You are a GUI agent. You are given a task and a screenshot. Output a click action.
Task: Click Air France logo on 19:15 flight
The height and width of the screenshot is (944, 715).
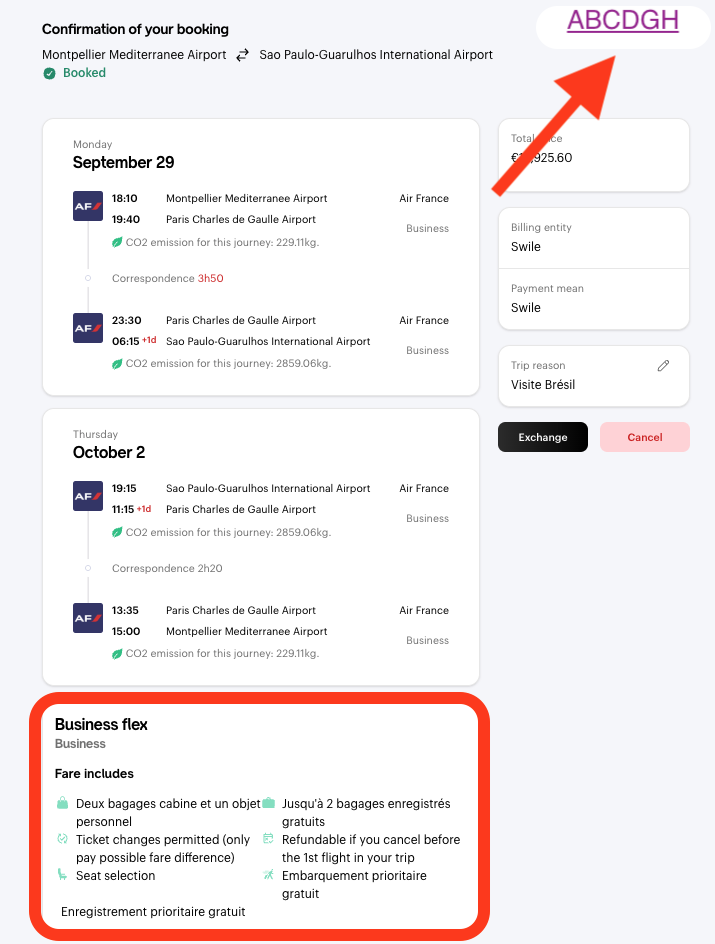click(x=88, y=496)
